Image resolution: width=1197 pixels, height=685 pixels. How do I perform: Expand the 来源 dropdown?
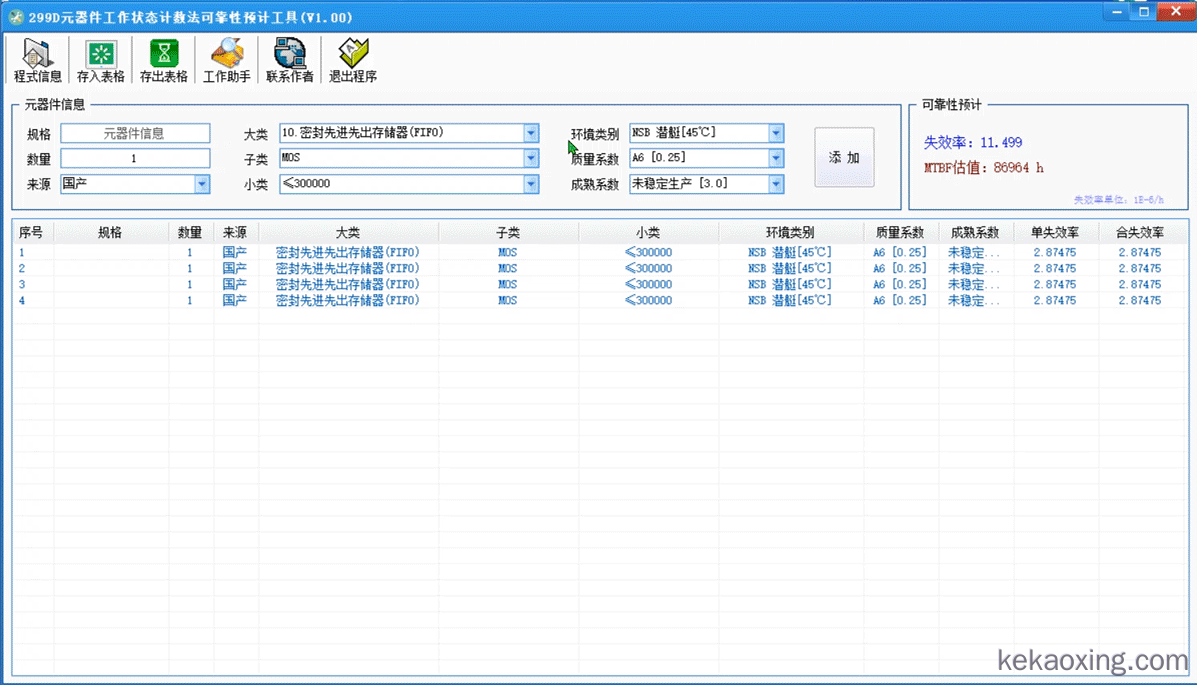(x=202, y=184)
